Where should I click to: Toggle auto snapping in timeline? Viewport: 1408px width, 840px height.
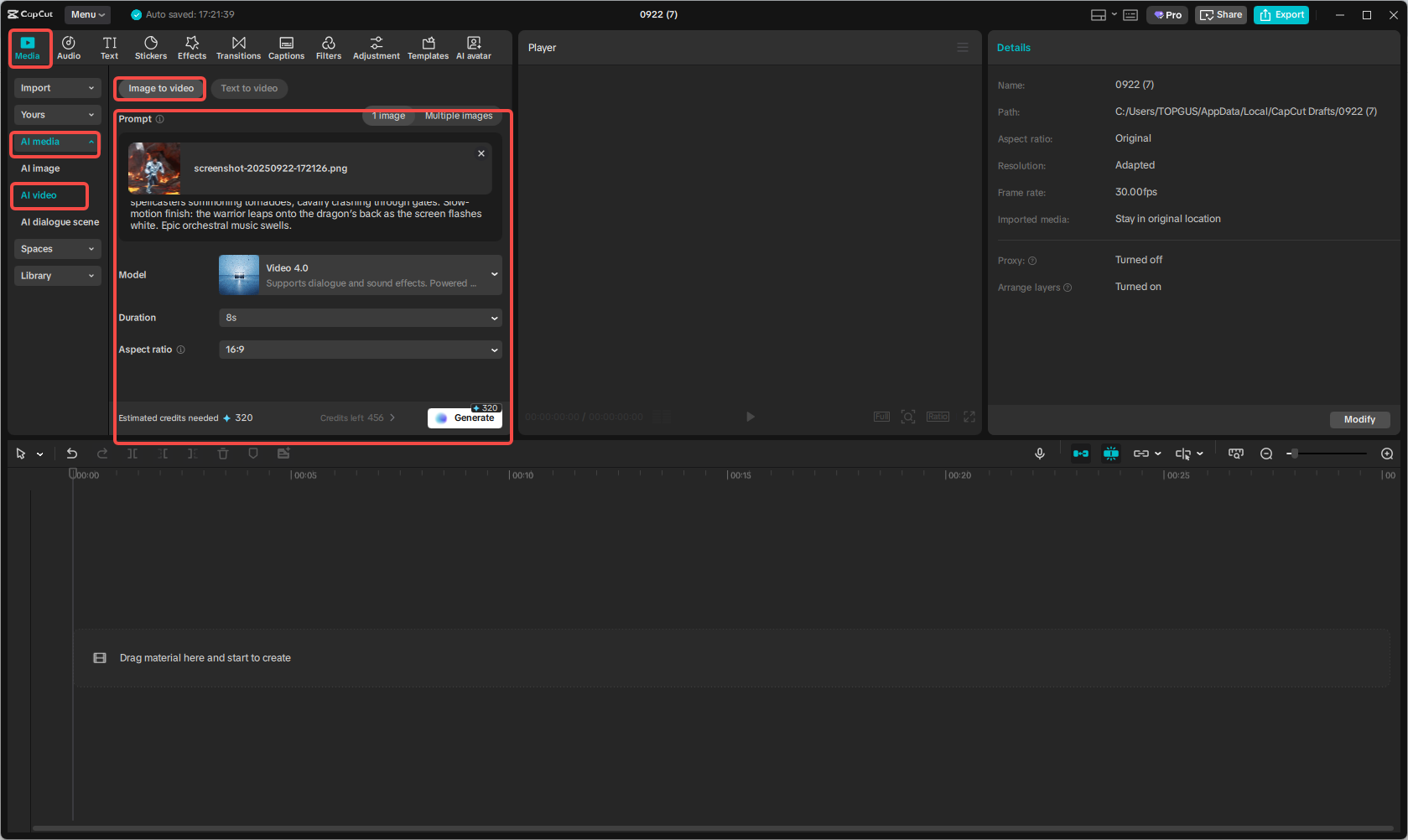pyautogui.click(x=1111, y=454)
